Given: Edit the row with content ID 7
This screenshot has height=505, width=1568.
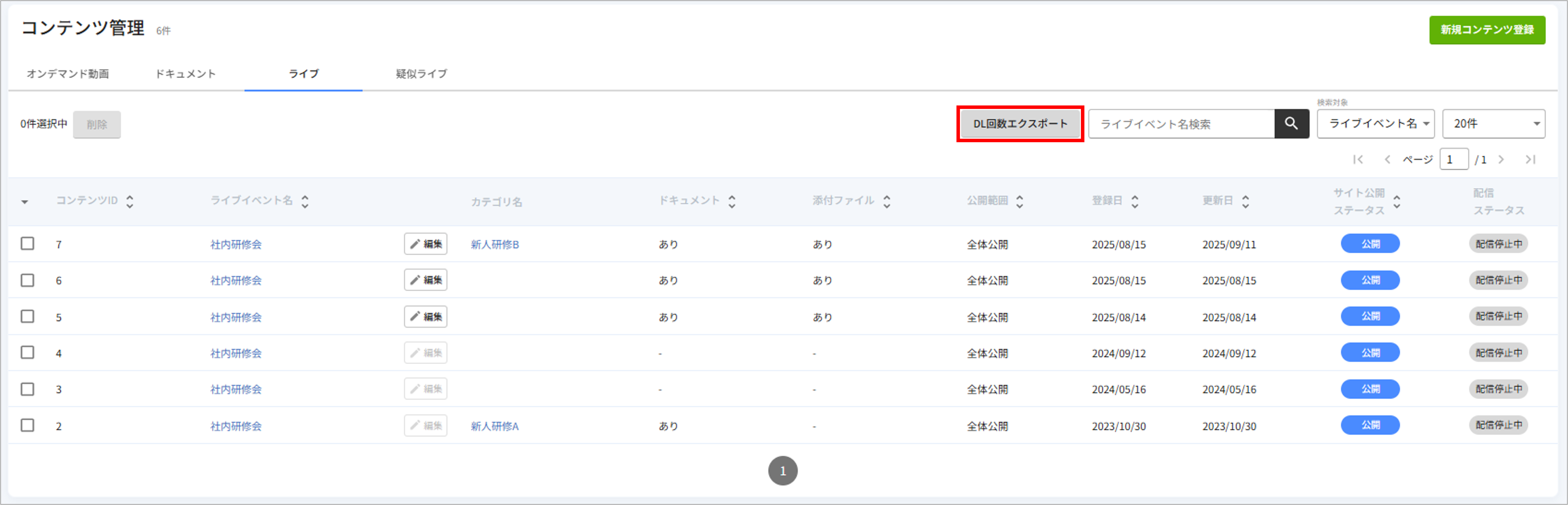Looking at the screenshot, I should [425, 244].
